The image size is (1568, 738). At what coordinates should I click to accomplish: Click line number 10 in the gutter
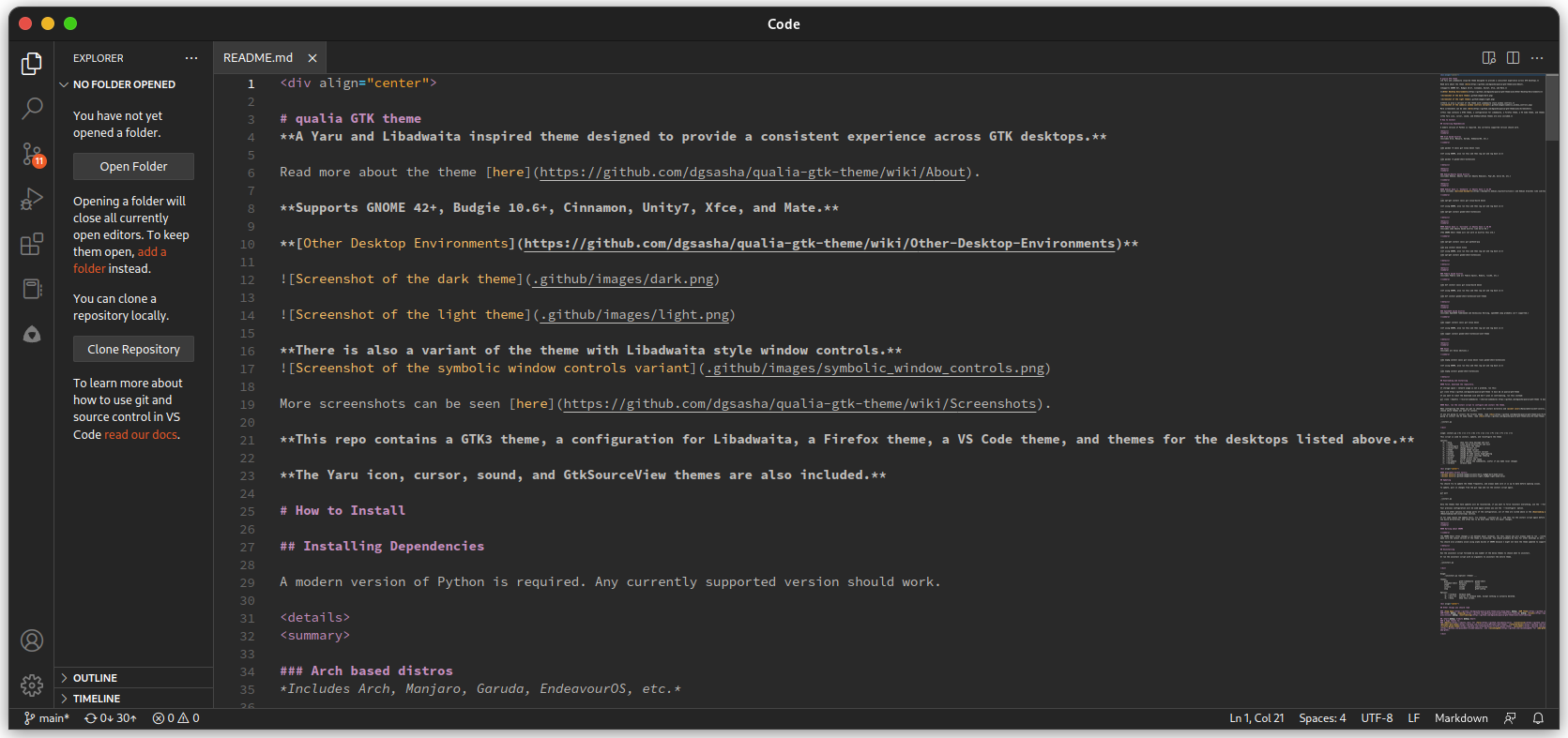(248, 244)
